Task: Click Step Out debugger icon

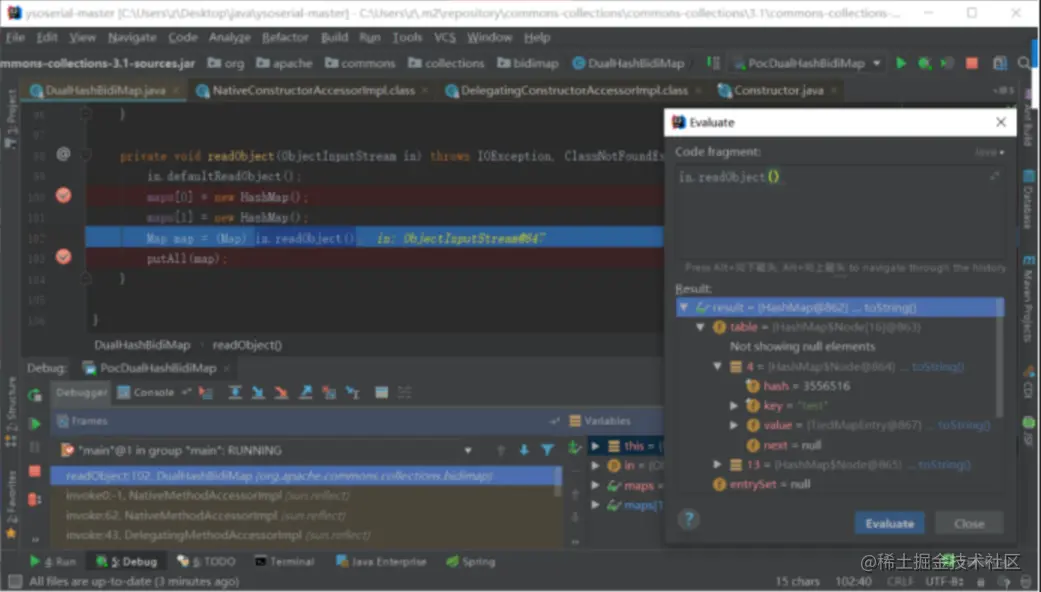Action: (x=305, y=393)
